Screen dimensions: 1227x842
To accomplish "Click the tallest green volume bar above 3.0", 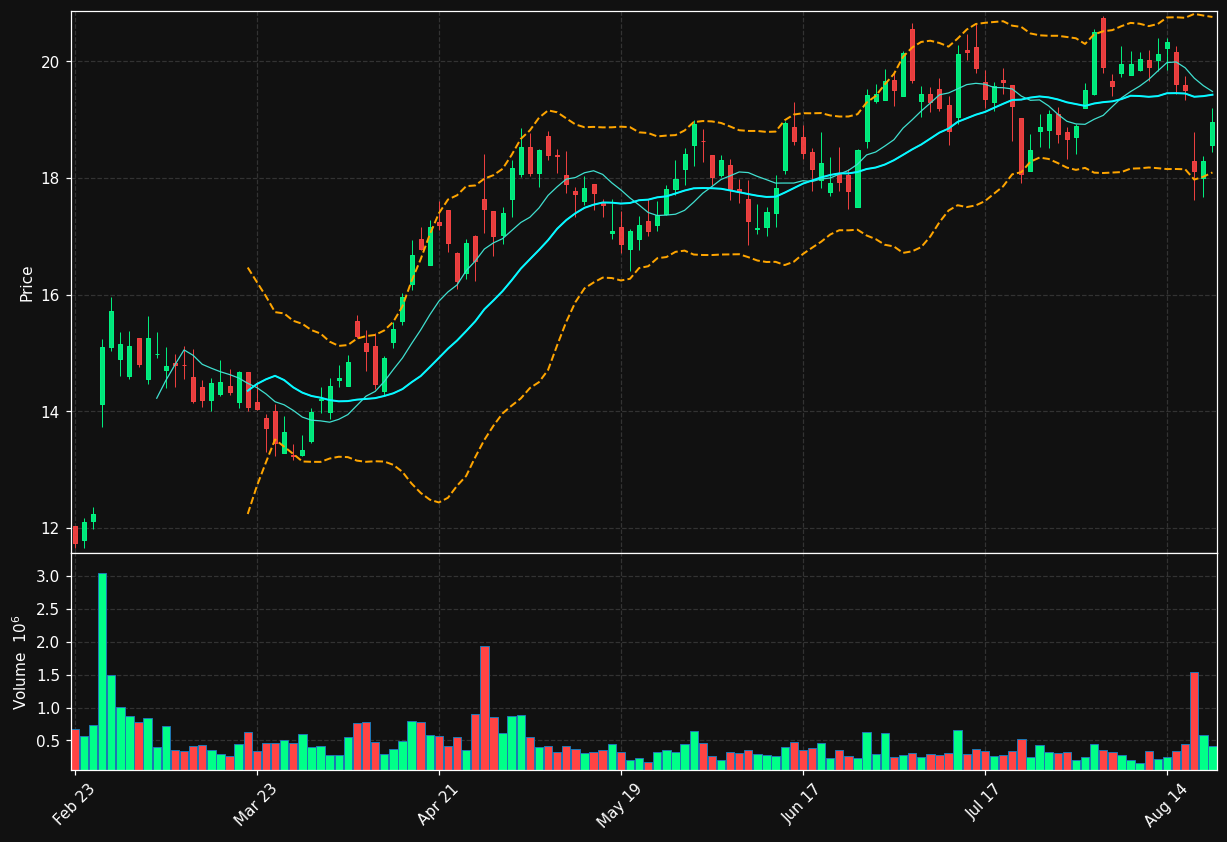I will coord(102,672).
